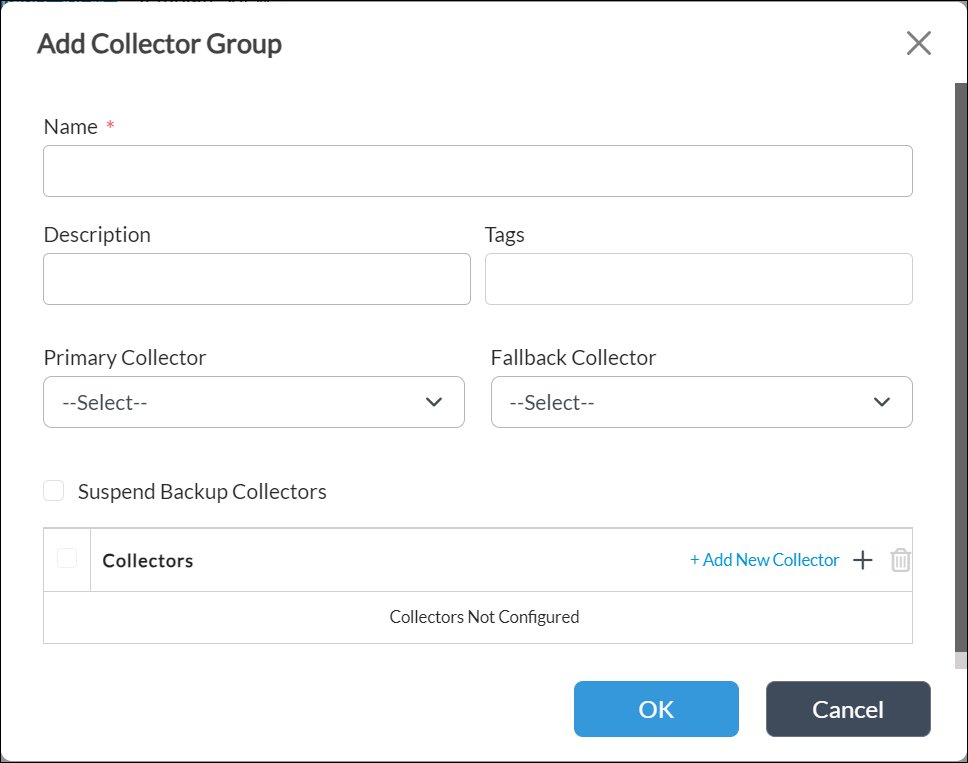This screenshot has width=968, height=763.
Task: Open the Primary Collector dropdown
Action: 253,402
